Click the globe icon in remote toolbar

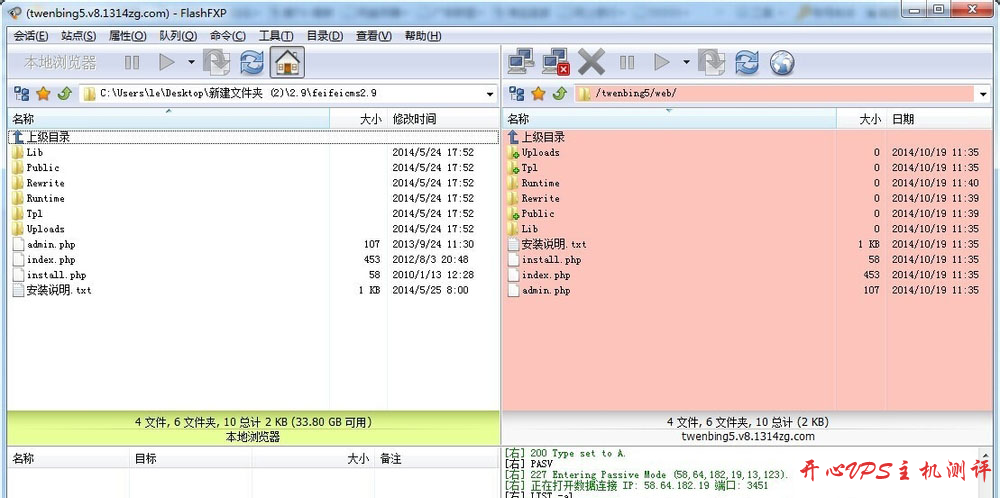click(x=782, y=62)
